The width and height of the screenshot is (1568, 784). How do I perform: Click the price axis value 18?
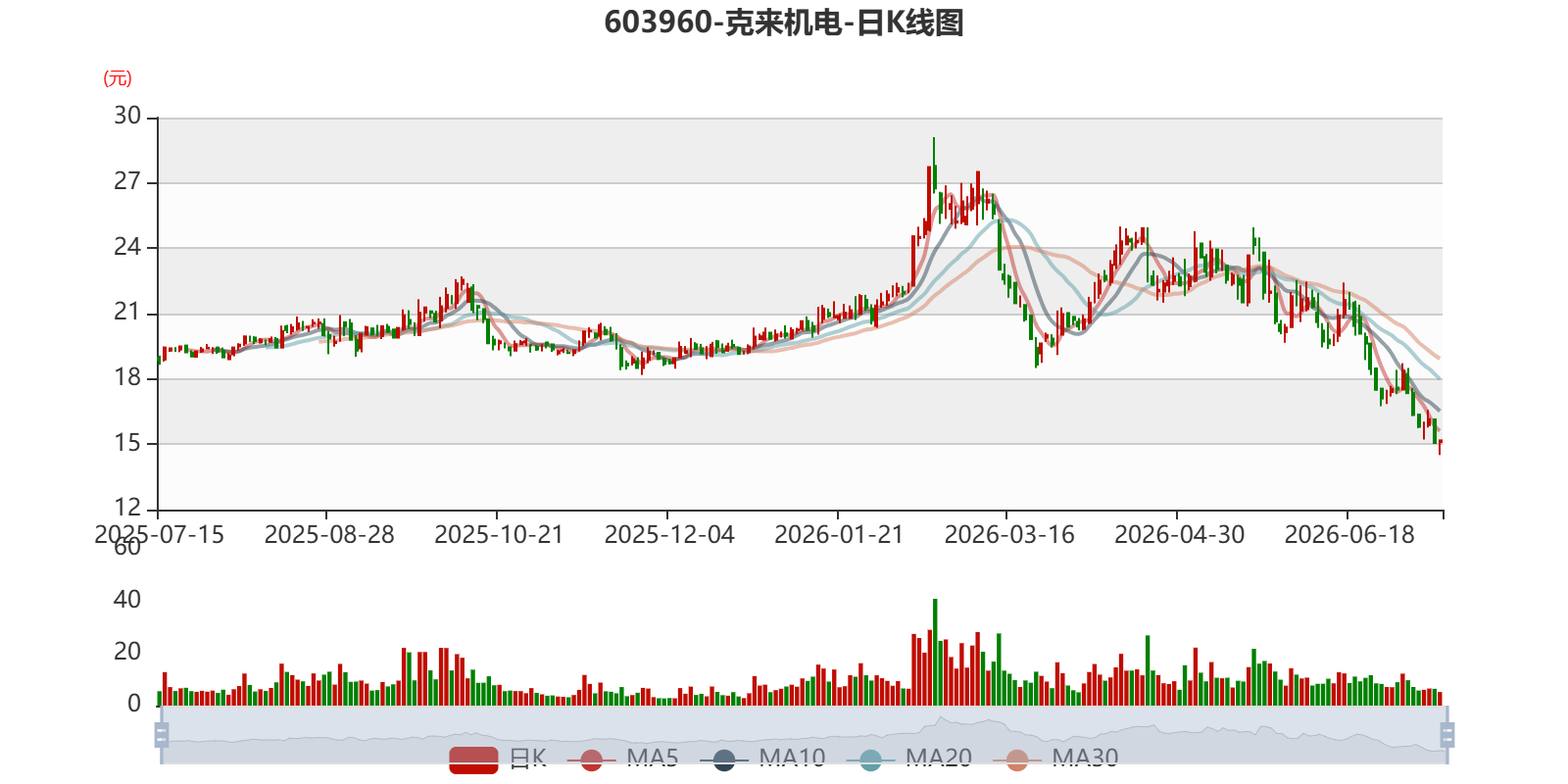tap(127, 377)
